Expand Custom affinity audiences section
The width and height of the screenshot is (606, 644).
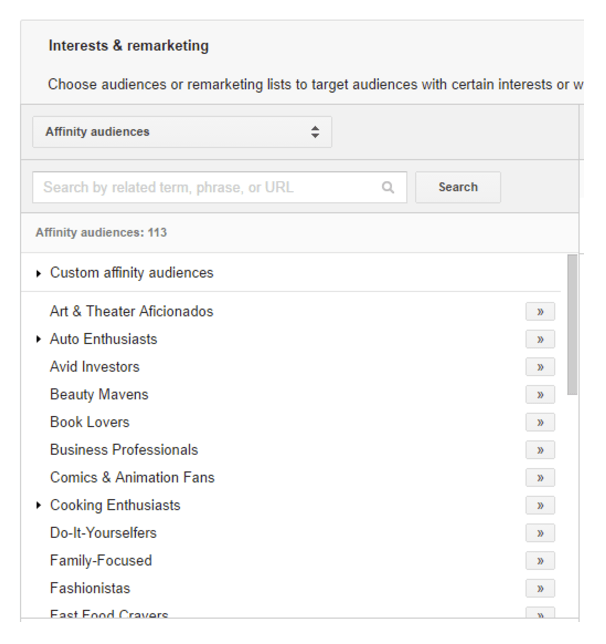tap(39, 273)
